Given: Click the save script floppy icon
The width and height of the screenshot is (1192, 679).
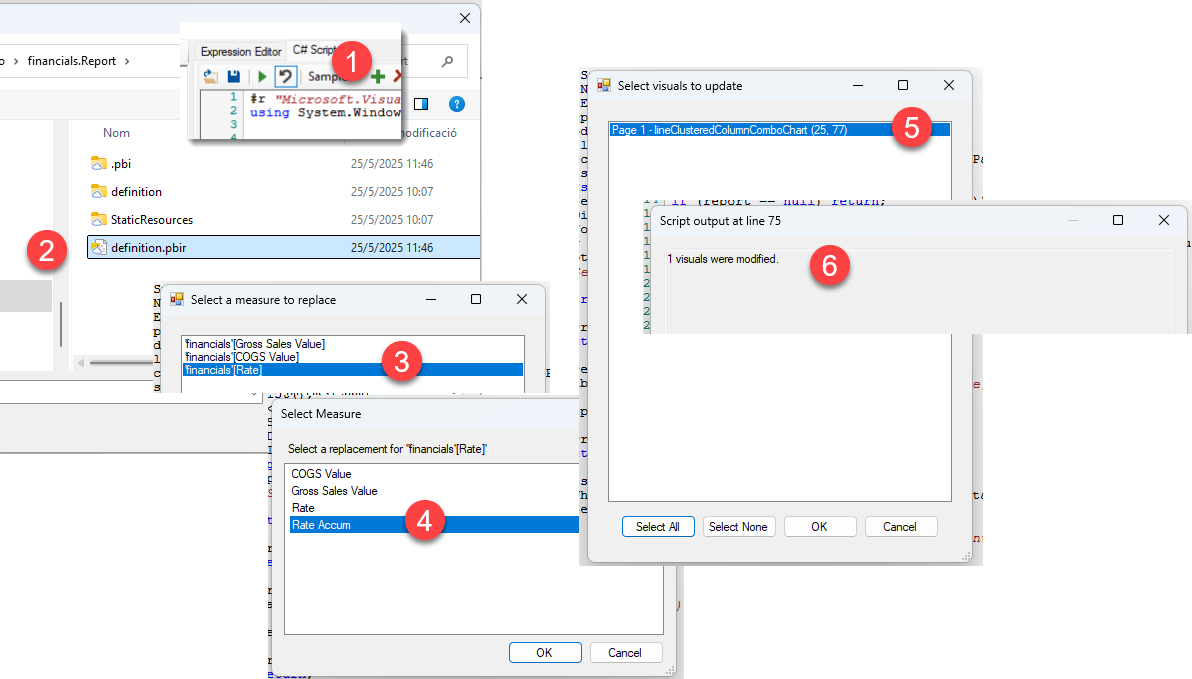Looking at the screenshot, I should pos(233,76).
